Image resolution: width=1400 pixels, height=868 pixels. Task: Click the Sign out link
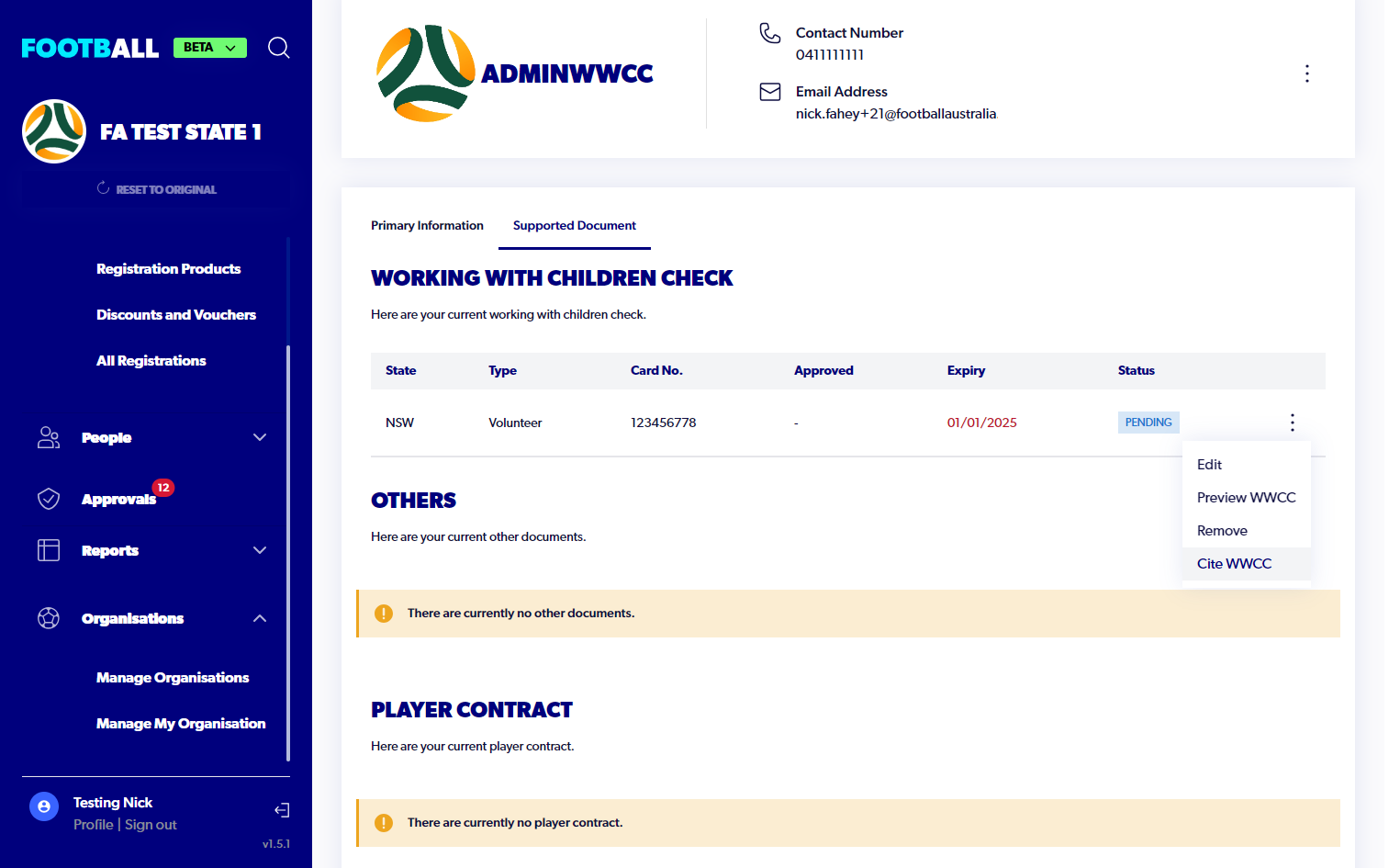[x=151, y=825]
